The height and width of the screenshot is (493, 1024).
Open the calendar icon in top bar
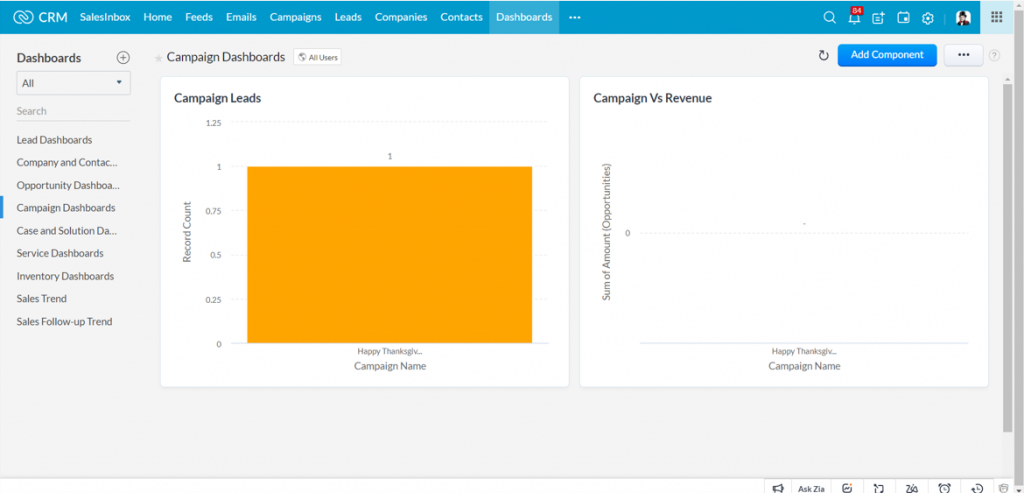click(903, 18)
